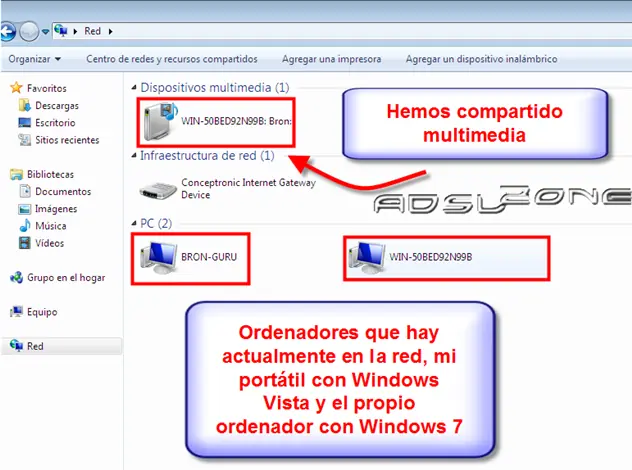Click the Infraestructura de red (1) header
The image size is (632, 470).
pos(207,156)
